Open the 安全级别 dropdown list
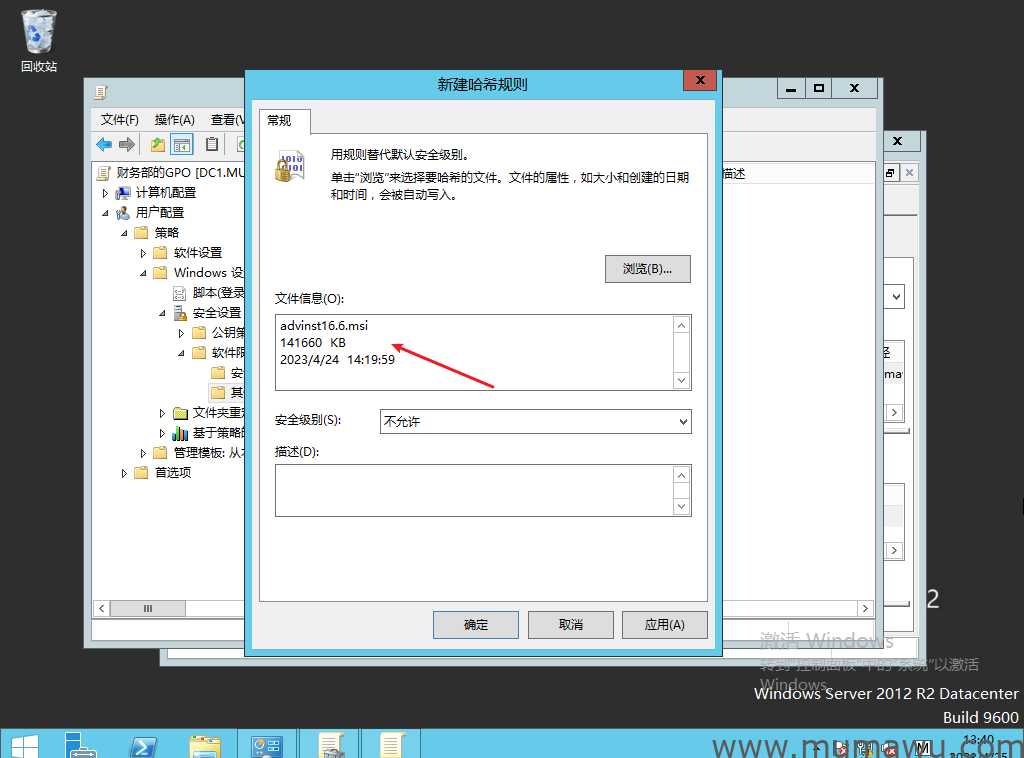1024x758 pixels. pos(535,422)
